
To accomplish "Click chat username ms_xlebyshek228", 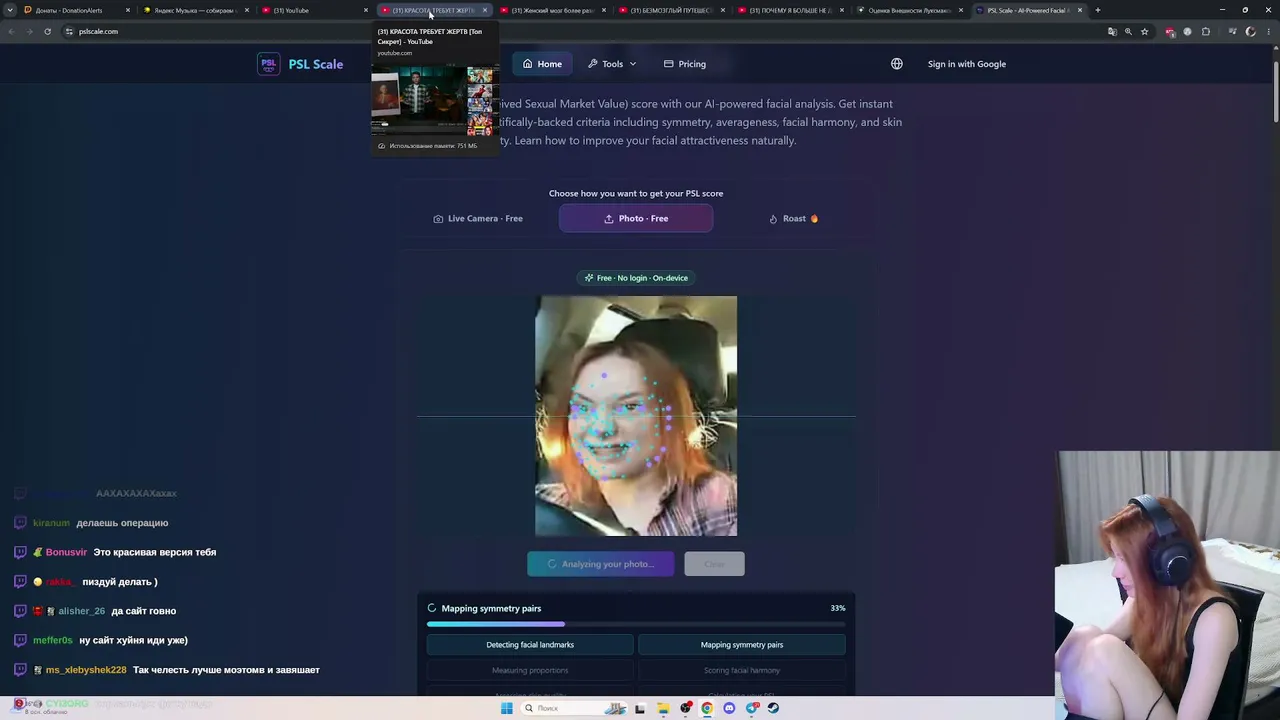I will click(x=86, y=670).
